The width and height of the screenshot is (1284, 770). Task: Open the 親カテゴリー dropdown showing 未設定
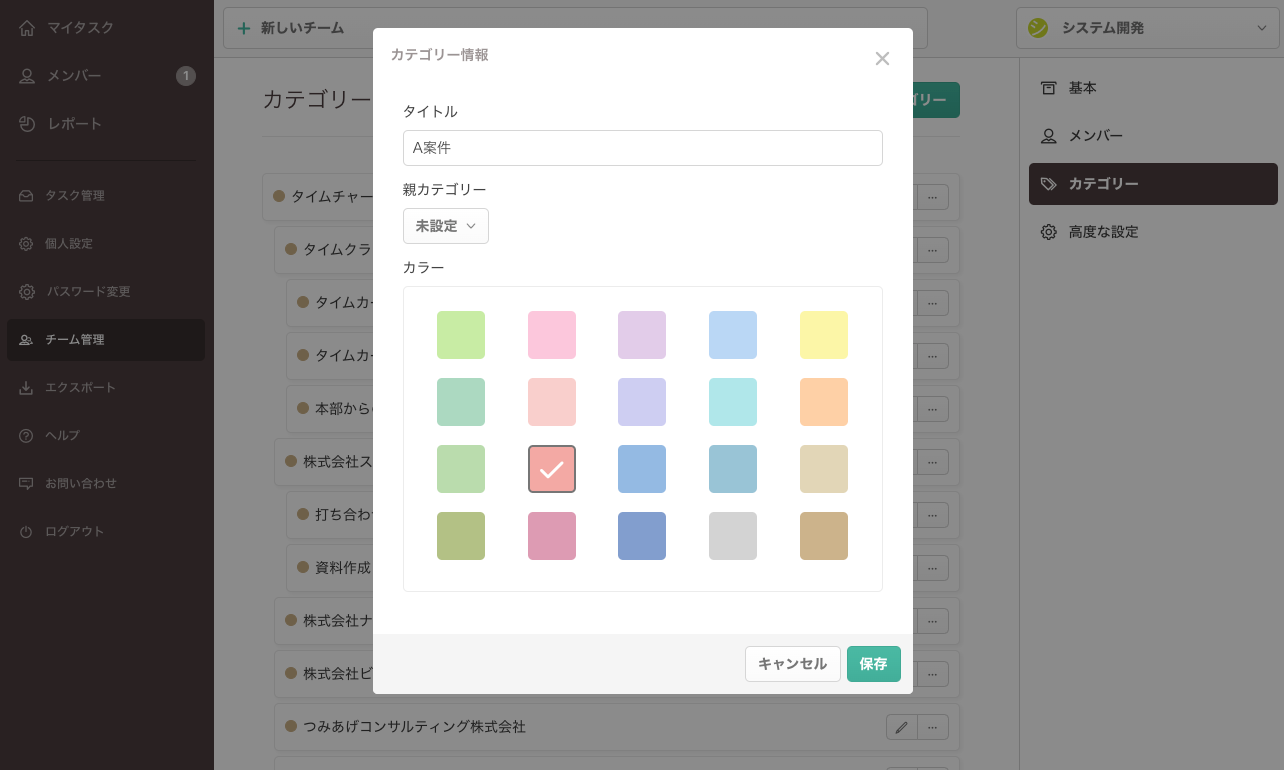tap(445, 226)
